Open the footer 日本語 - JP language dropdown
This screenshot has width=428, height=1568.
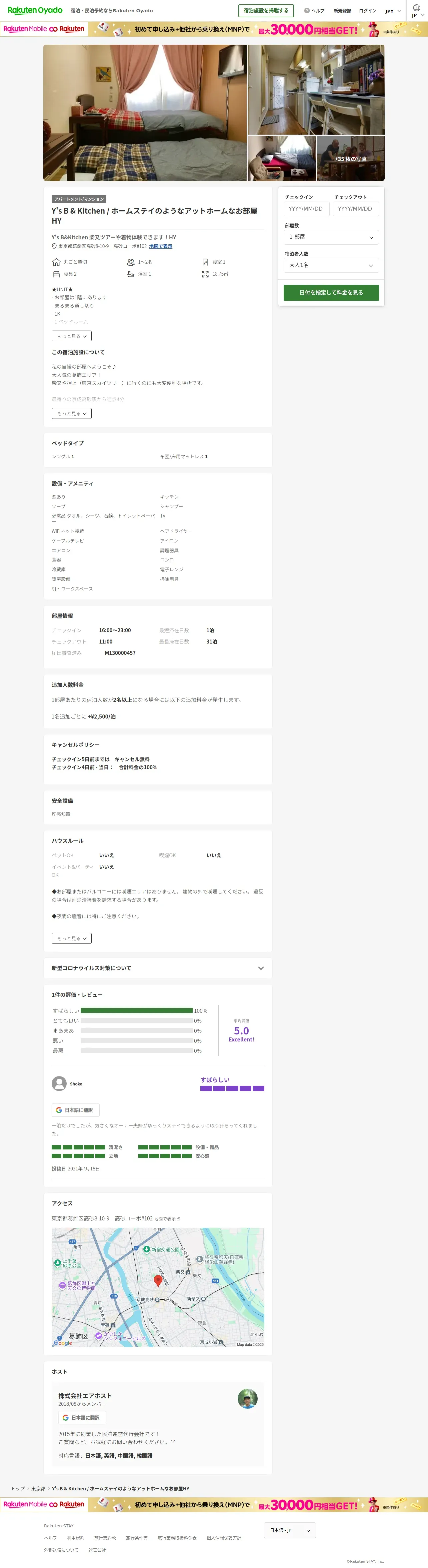tap(290, 1530)
